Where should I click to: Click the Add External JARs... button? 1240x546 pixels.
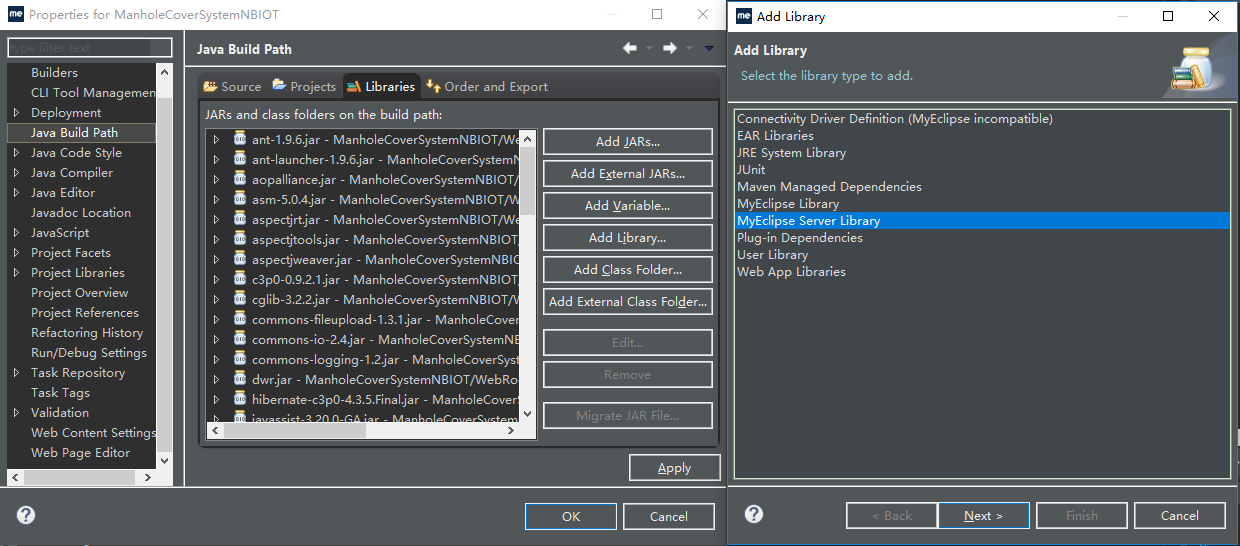point(628,174)
